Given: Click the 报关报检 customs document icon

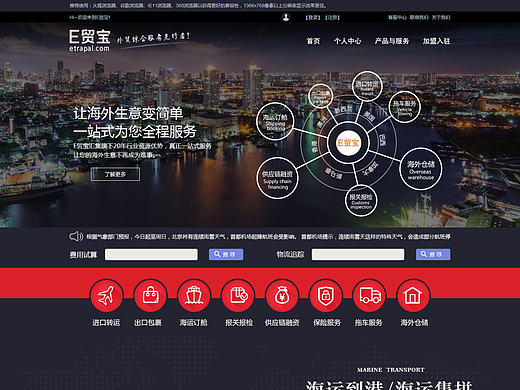Looking at the screenshot, I should [x=238, y=296].
